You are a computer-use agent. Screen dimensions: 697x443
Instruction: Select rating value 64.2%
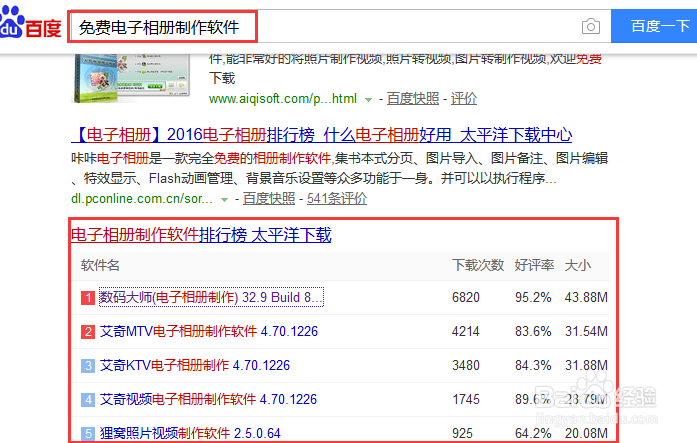(x=533, y=433)
